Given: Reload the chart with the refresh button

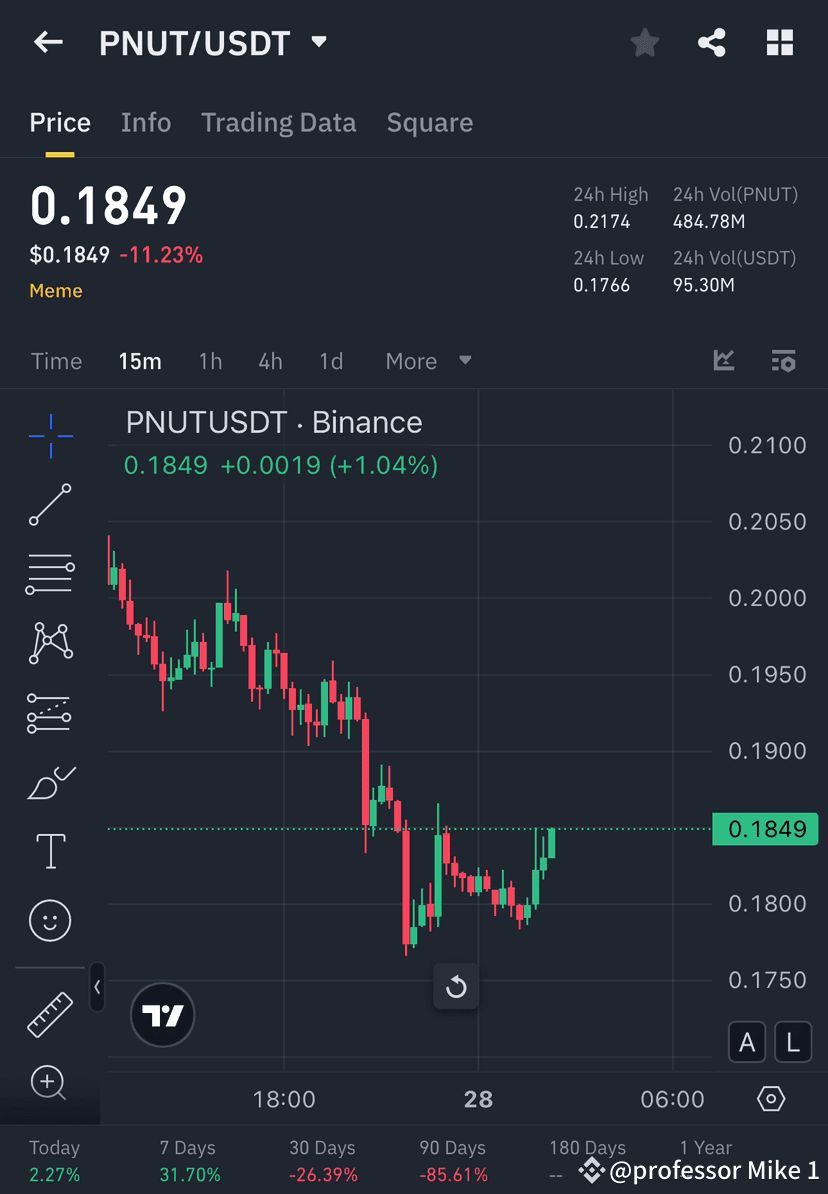Looking at the screenshot, I should click(456, 987).
